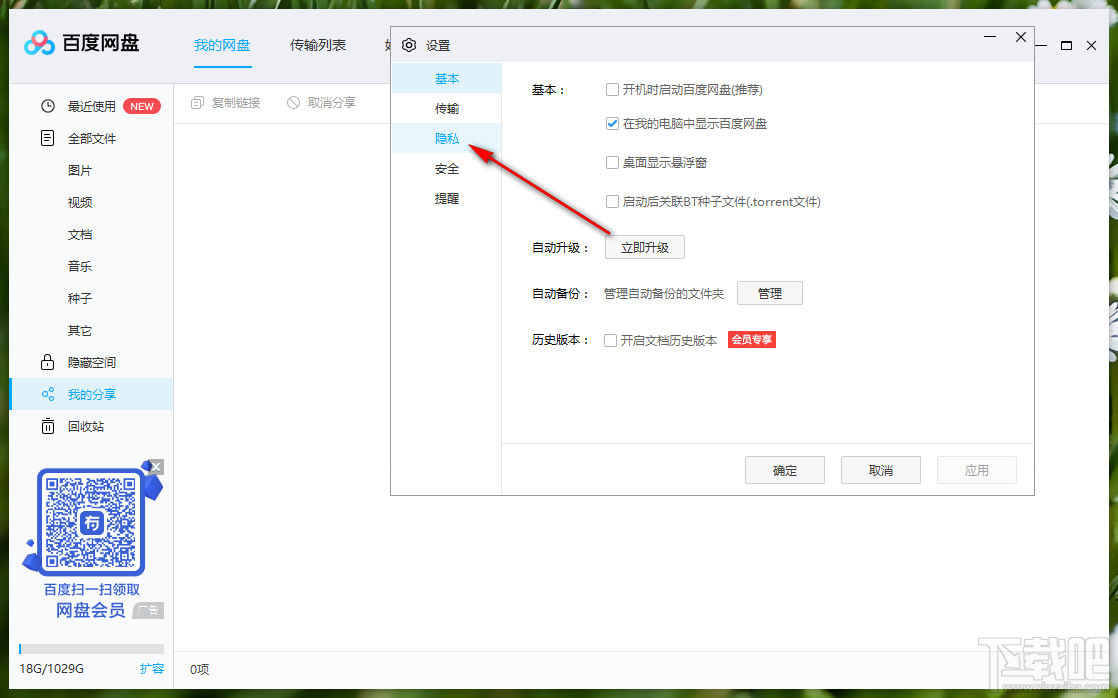Minimize the 设置 dialog

pos(990,37)
